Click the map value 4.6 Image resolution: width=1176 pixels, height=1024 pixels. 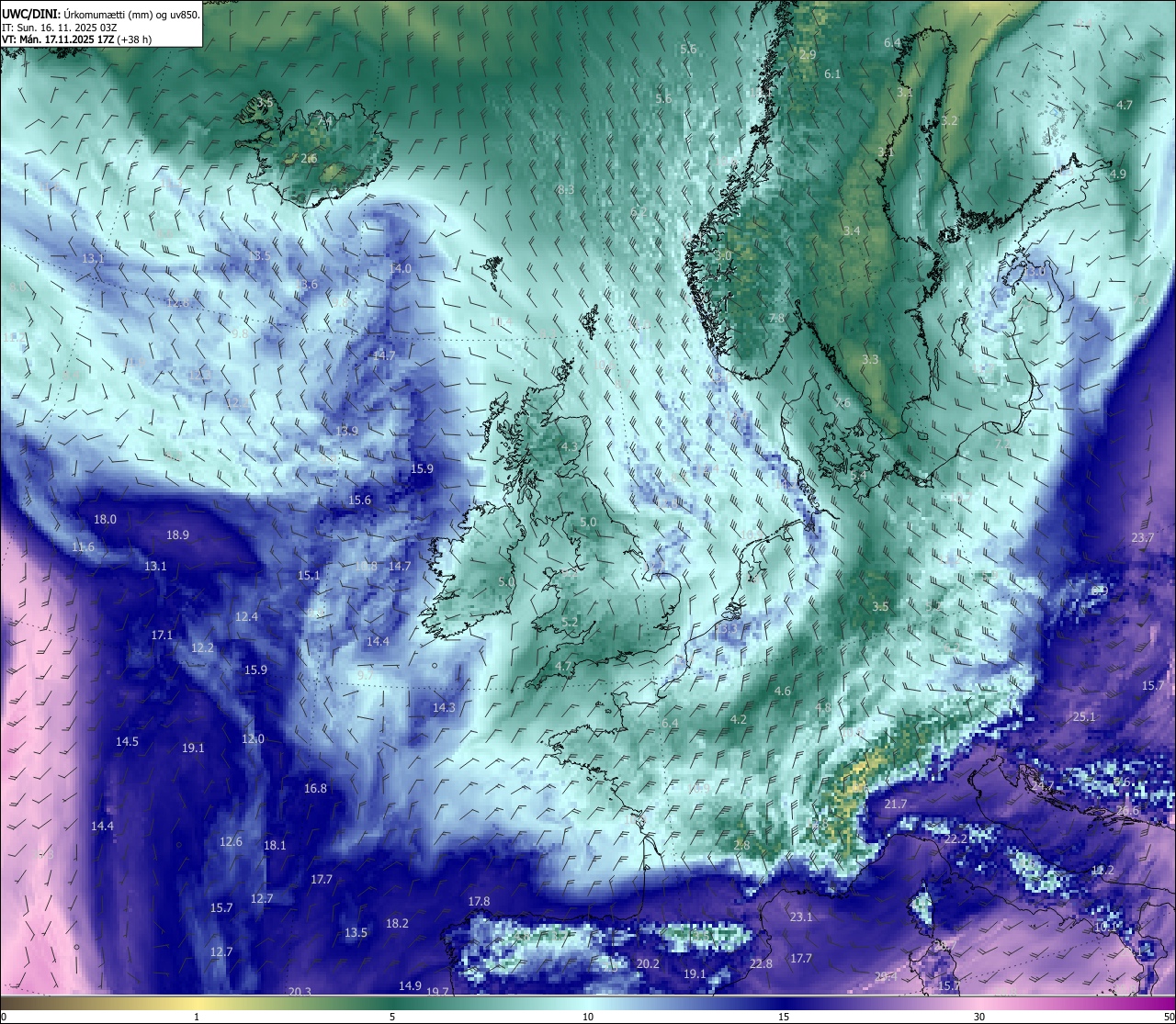[x=783, y=691]
